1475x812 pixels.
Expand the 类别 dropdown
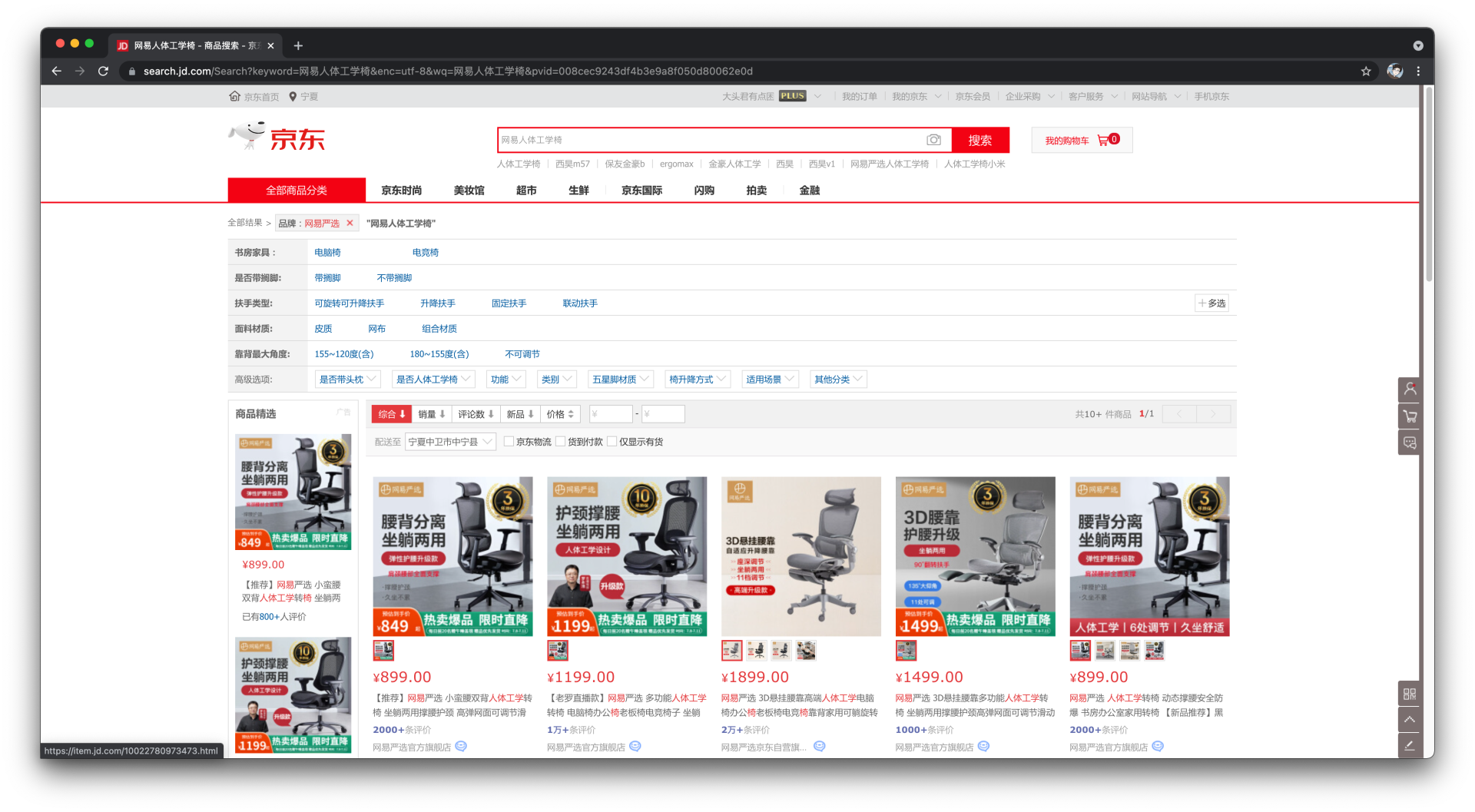click(557, 379)
